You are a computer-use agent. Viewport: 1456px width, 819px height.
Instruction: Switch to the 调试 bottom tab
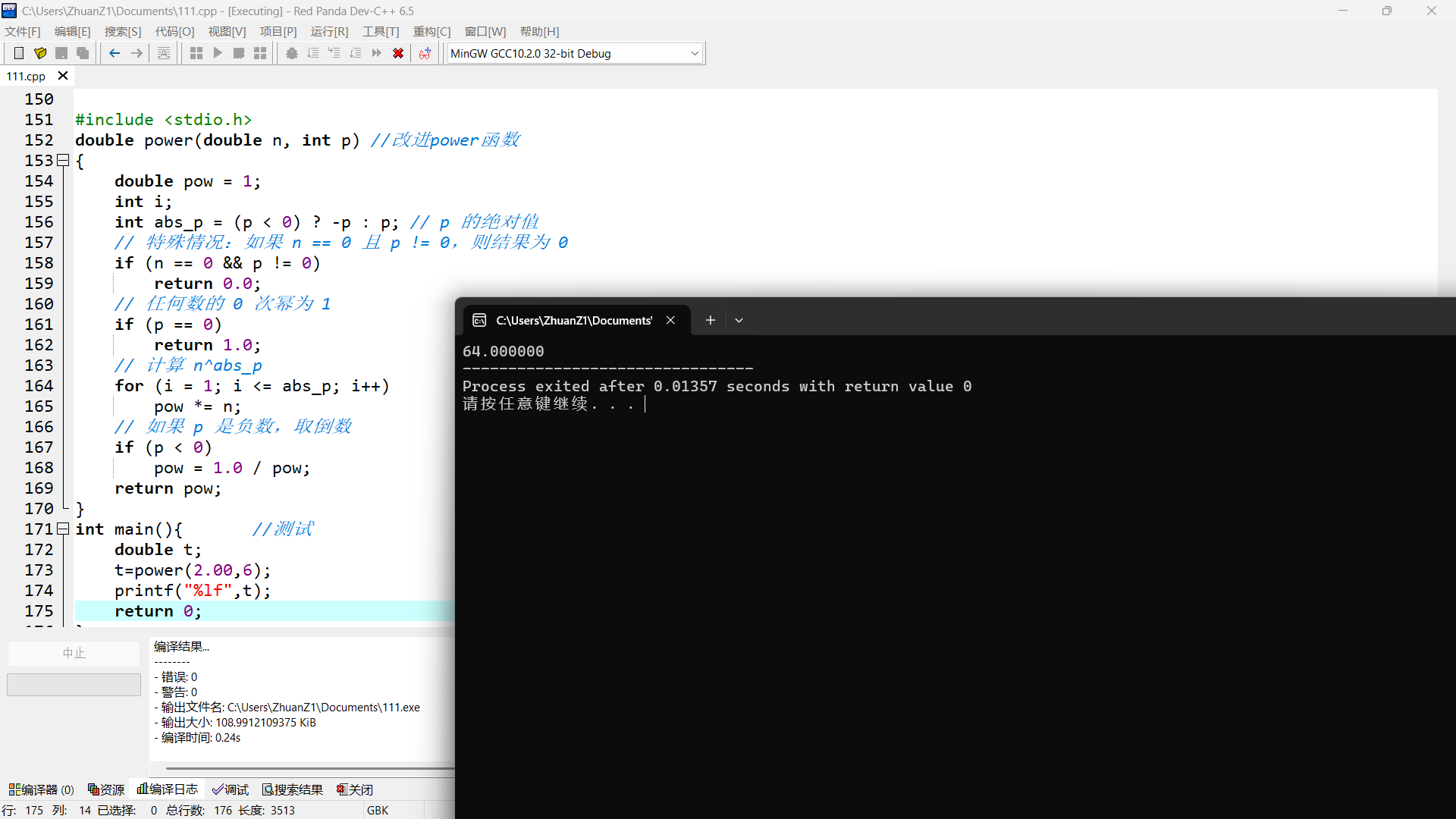coord(231,789)
